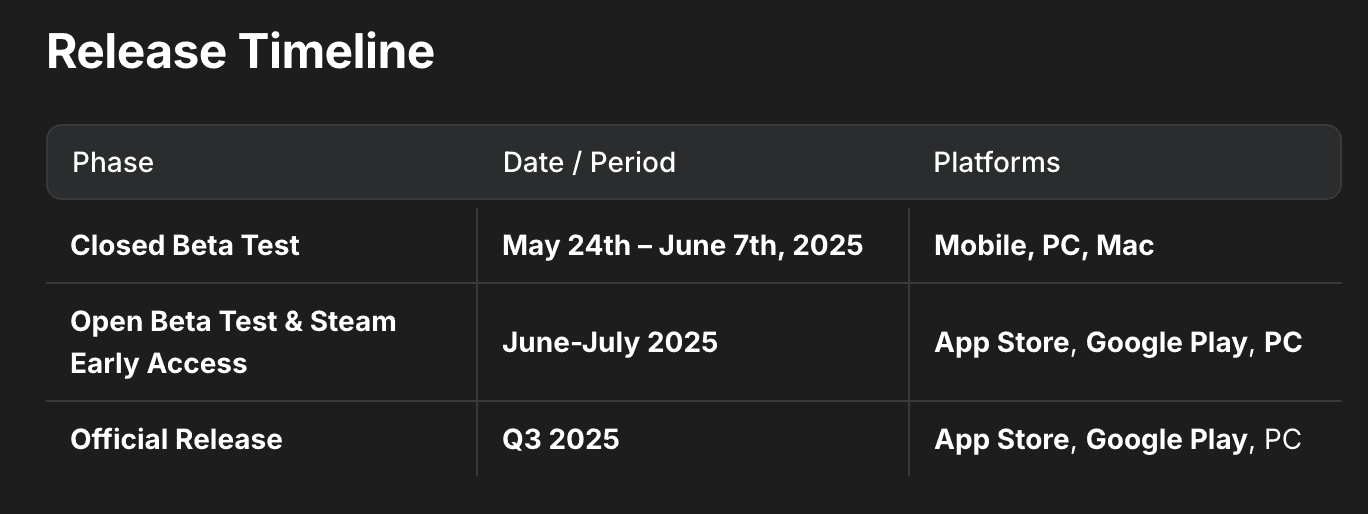Image resolution: width=1368 pixels, height=514 pixels.
Task: Click the Release Timeline heading
Action: point(240,52)
